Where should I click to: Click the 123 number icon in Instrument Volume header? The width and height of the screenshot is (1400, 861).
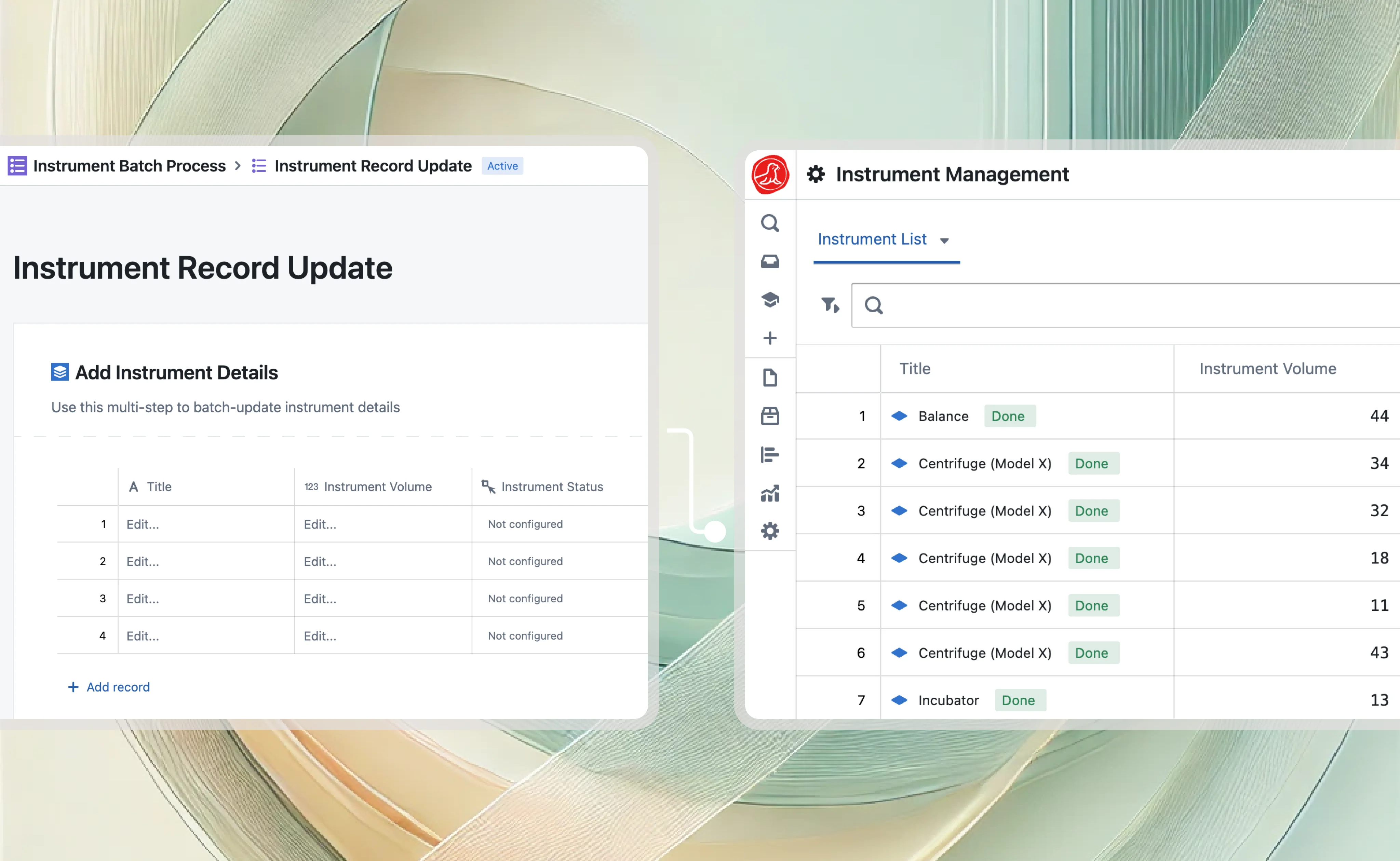coord(311,487)
